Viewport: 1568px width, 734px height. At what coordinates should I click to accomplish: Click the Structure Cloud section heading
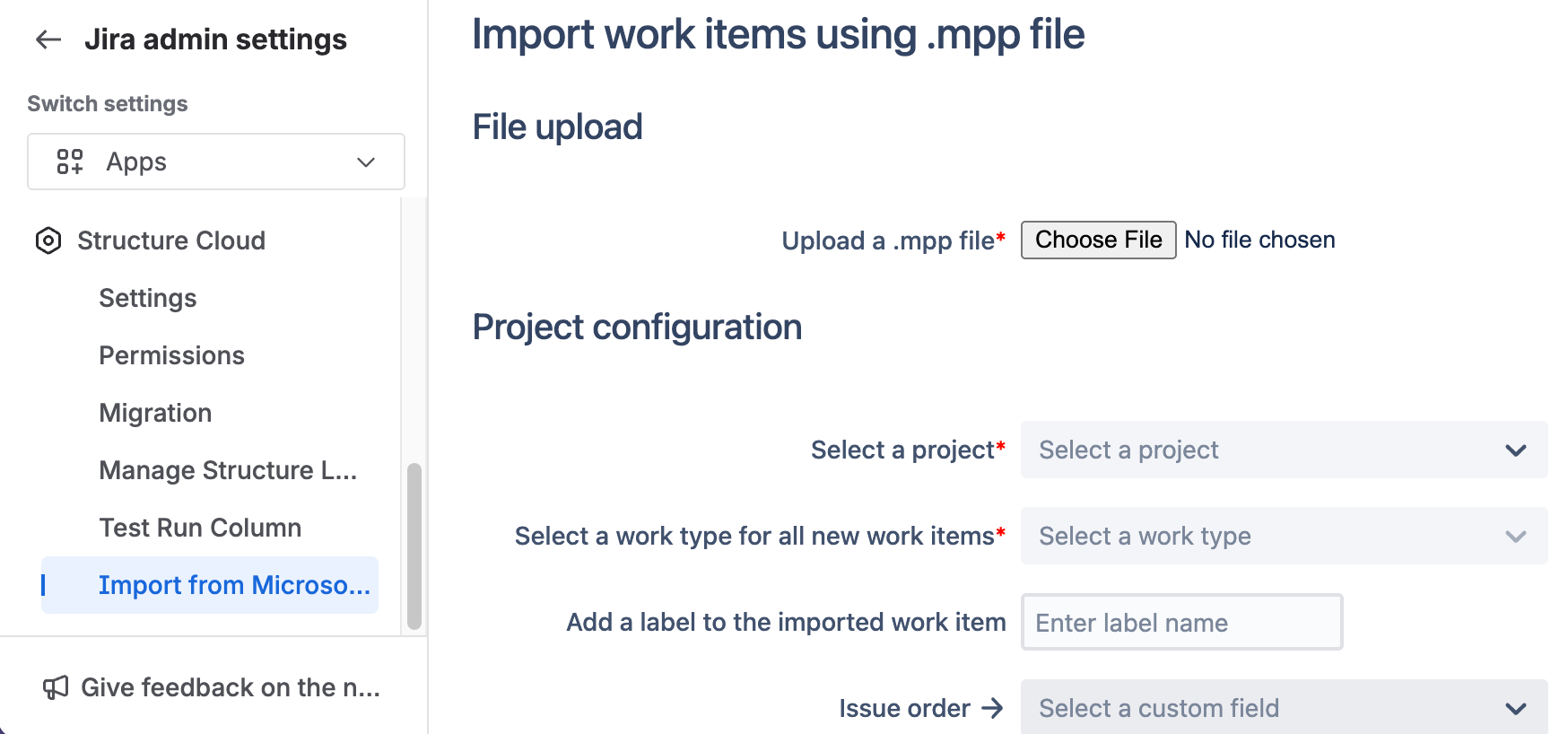coord(171,240)
